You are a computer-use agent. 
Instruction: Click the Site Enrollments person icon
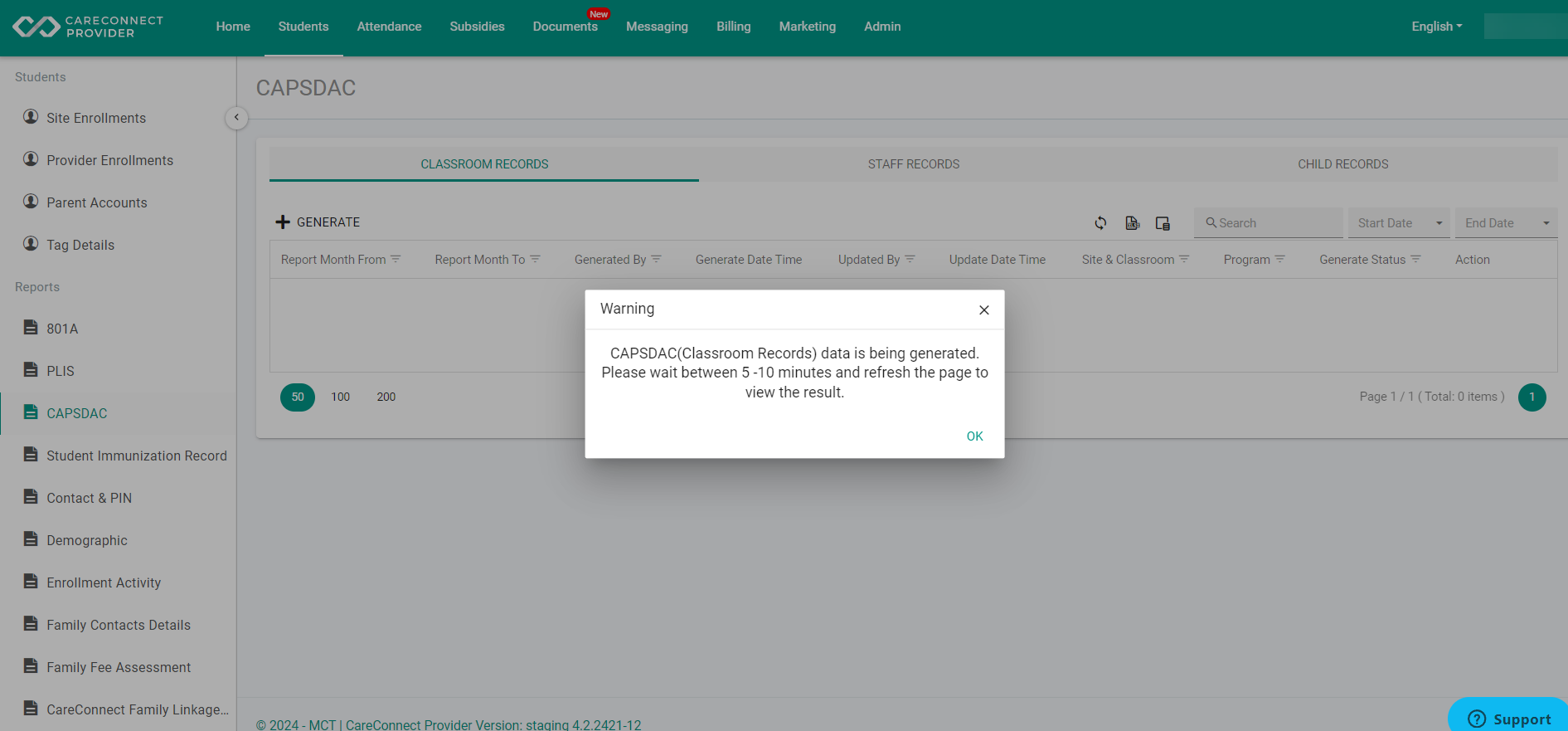31,117
